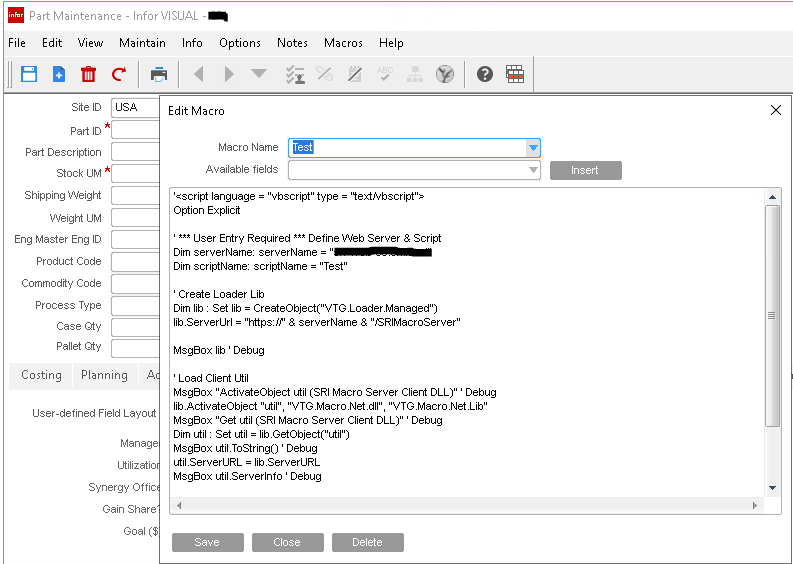This screenshot has width=793, height=564.
Task: Click the Insert button
Action: [x=586, y=170]
